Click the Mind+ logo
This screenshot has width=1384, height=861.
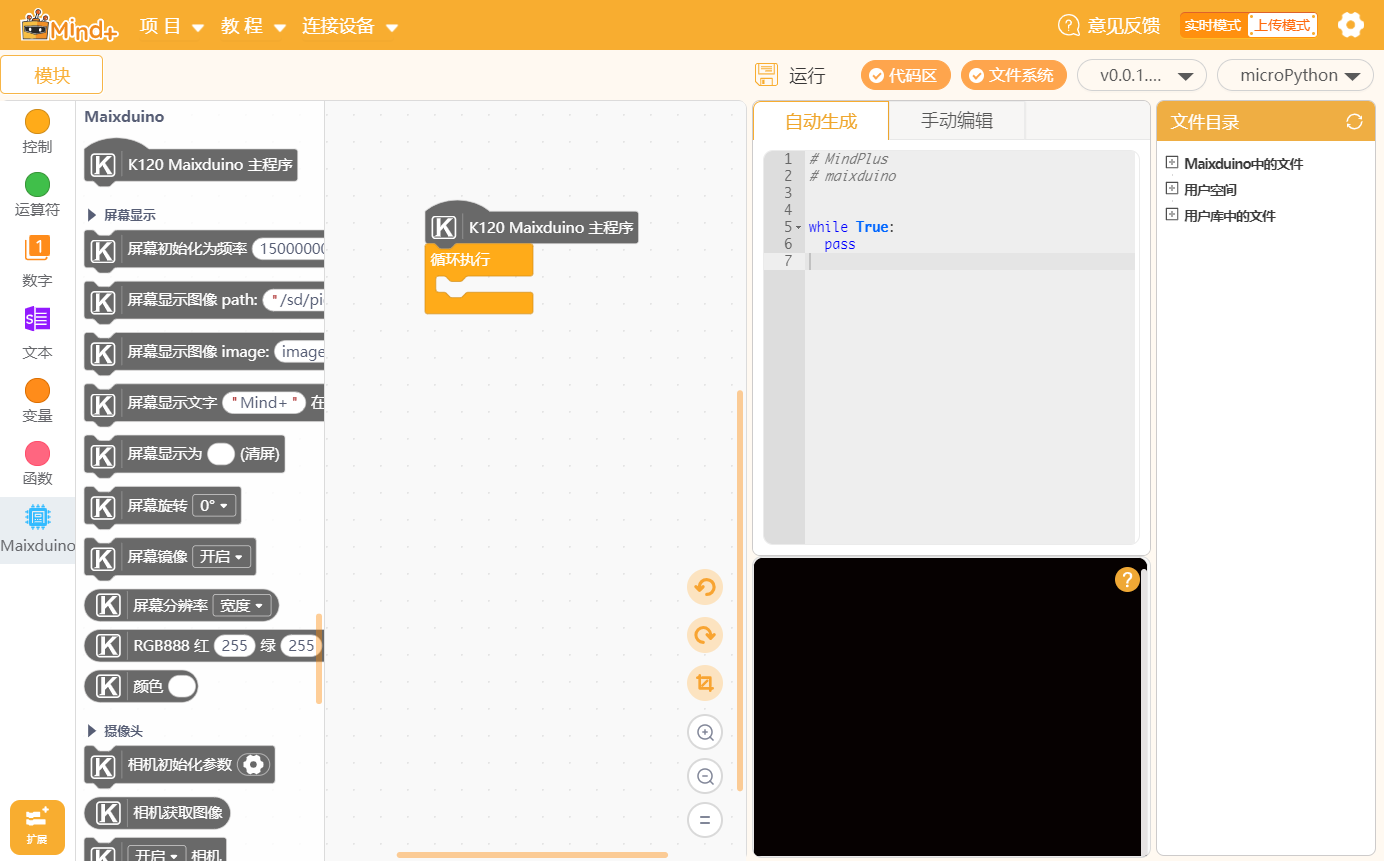(69, 25)
